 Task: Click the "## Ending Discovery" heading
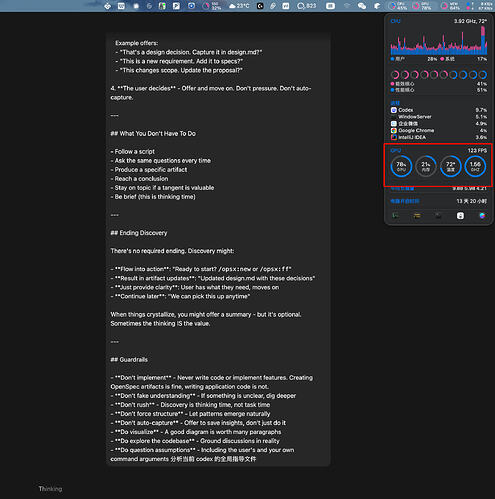[139, 233]
